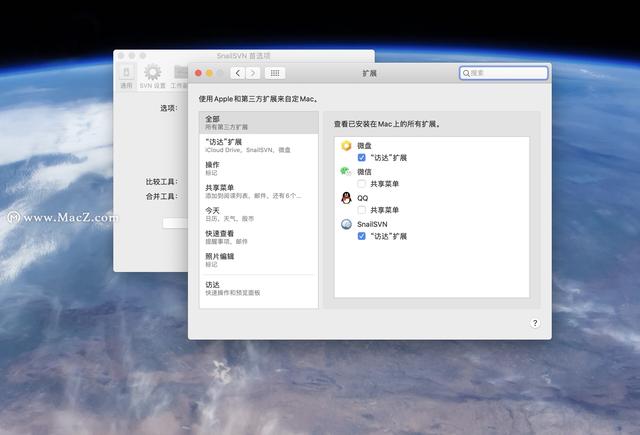Select 共享菜单 category in sidebar

pos(259,191)
